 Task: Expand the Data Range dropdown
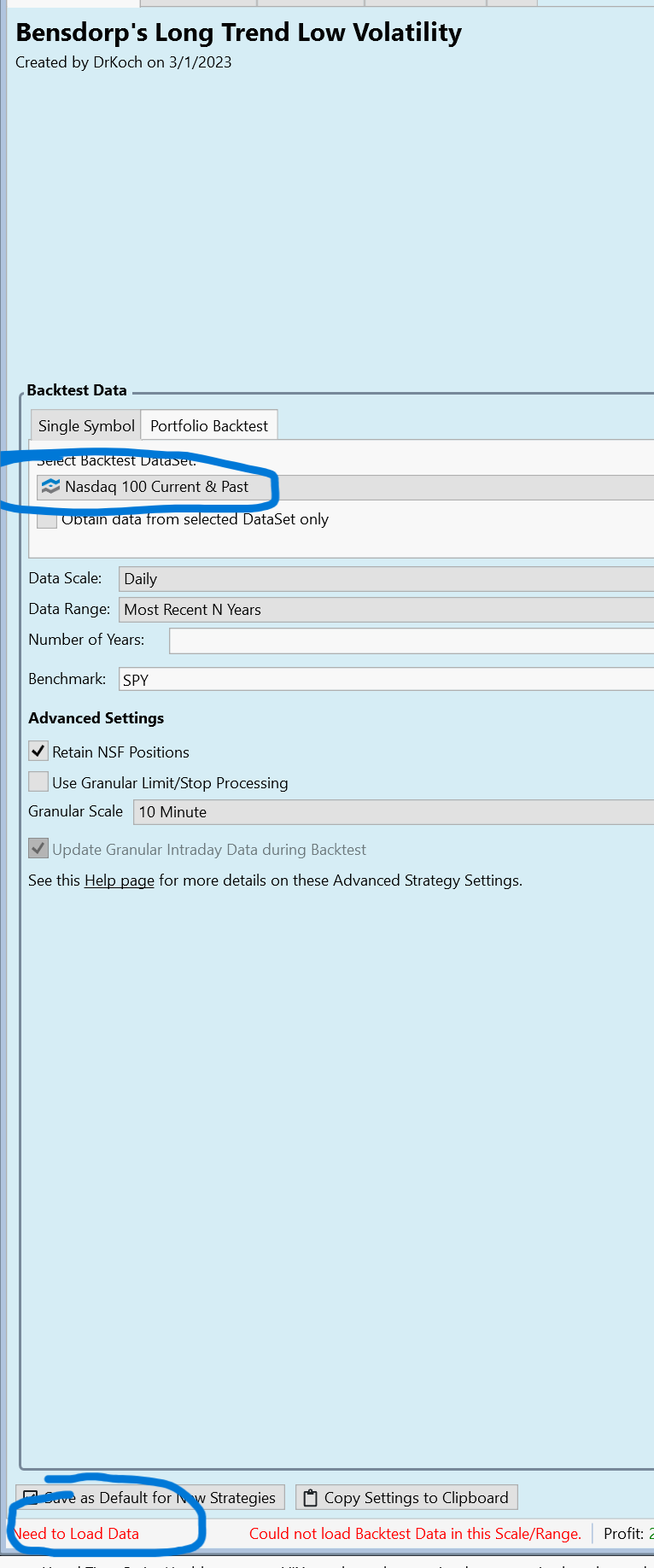click(384, 610)
